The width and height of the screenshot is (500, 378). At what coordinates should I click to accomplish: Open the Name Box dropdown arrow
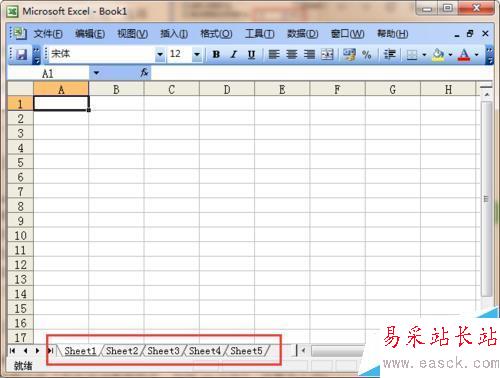[x=96, y=73]
